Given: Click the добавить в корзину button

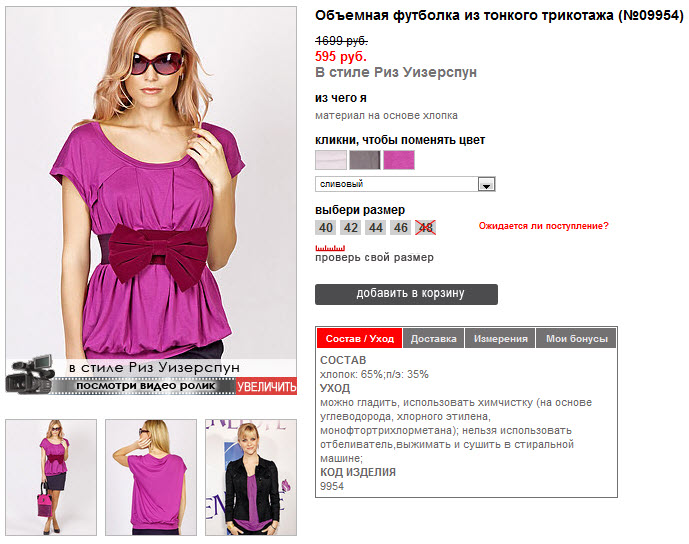Looking at the screenshot, I should coord(406,294).
